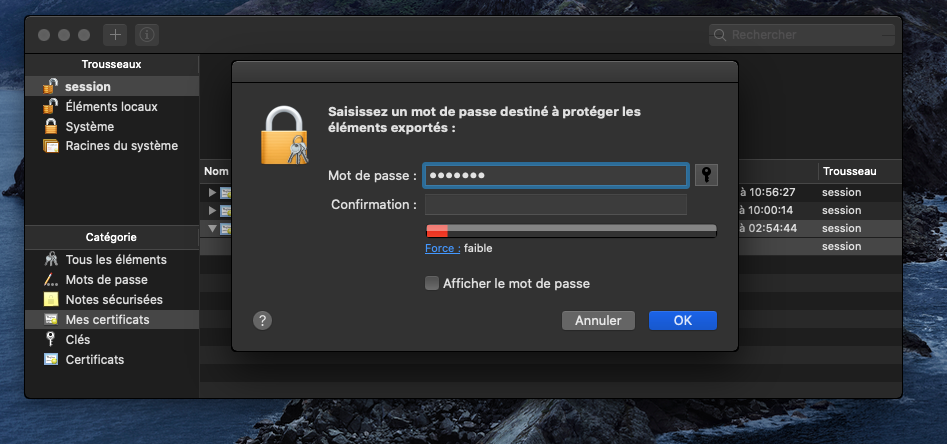This screenshot has width=947, height=444.
Task: Click the password strength indicator bar
Action: click(x=571, y=231)
